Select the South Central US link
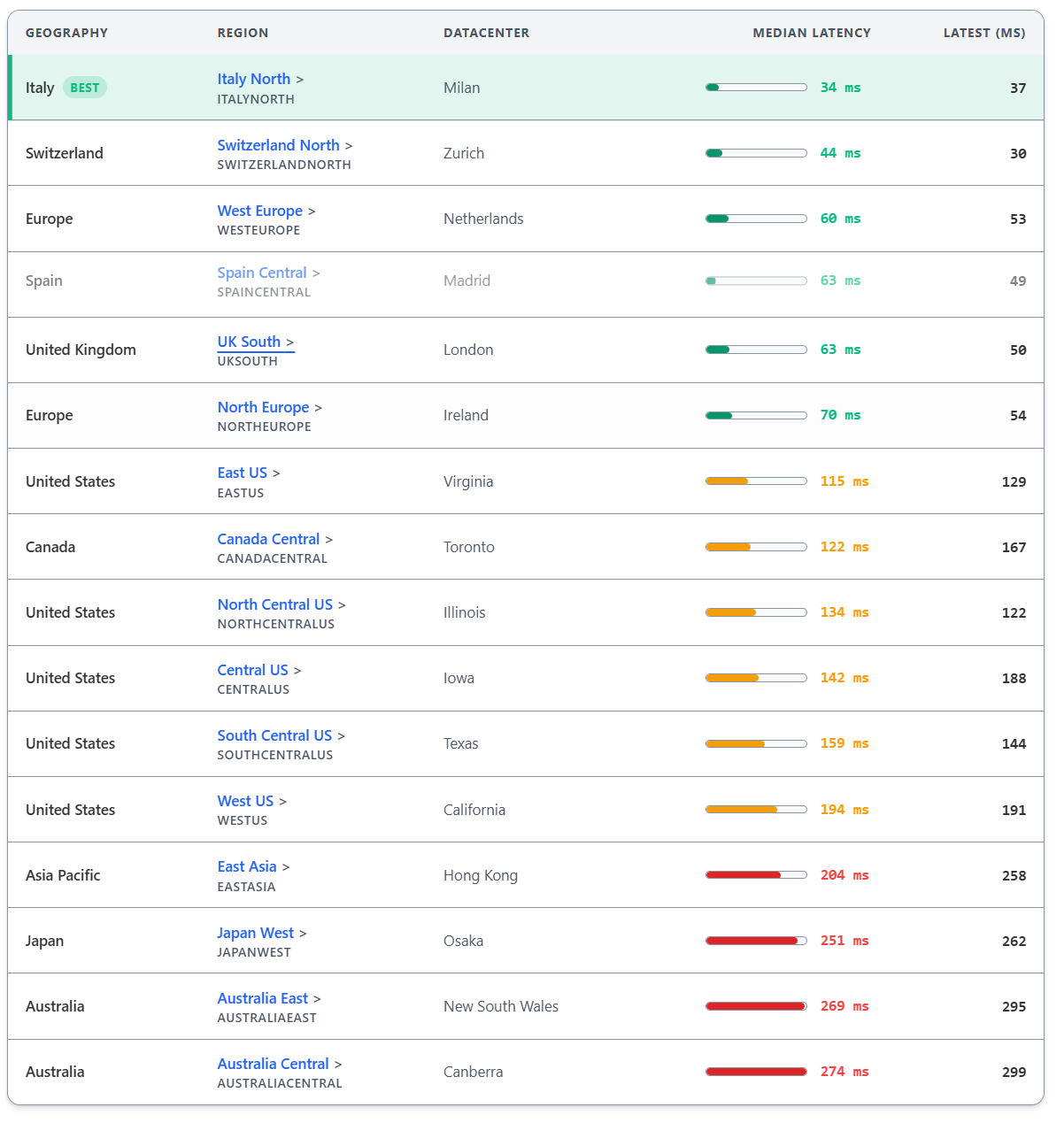The width and height of the screenshot is (1064, 1123). pos(274,735)
